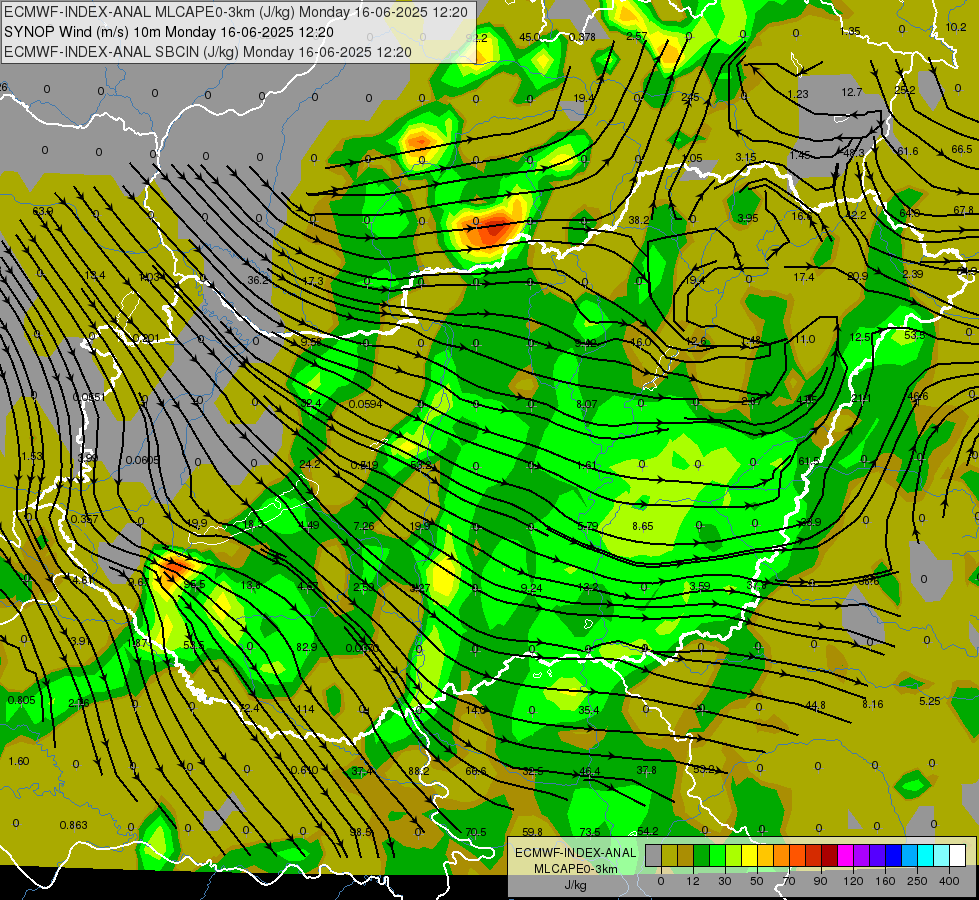Click the bright green legend swatch
The width and height of the screenshot is (979, 900).
pyautogui.click(x=717, y=855)
